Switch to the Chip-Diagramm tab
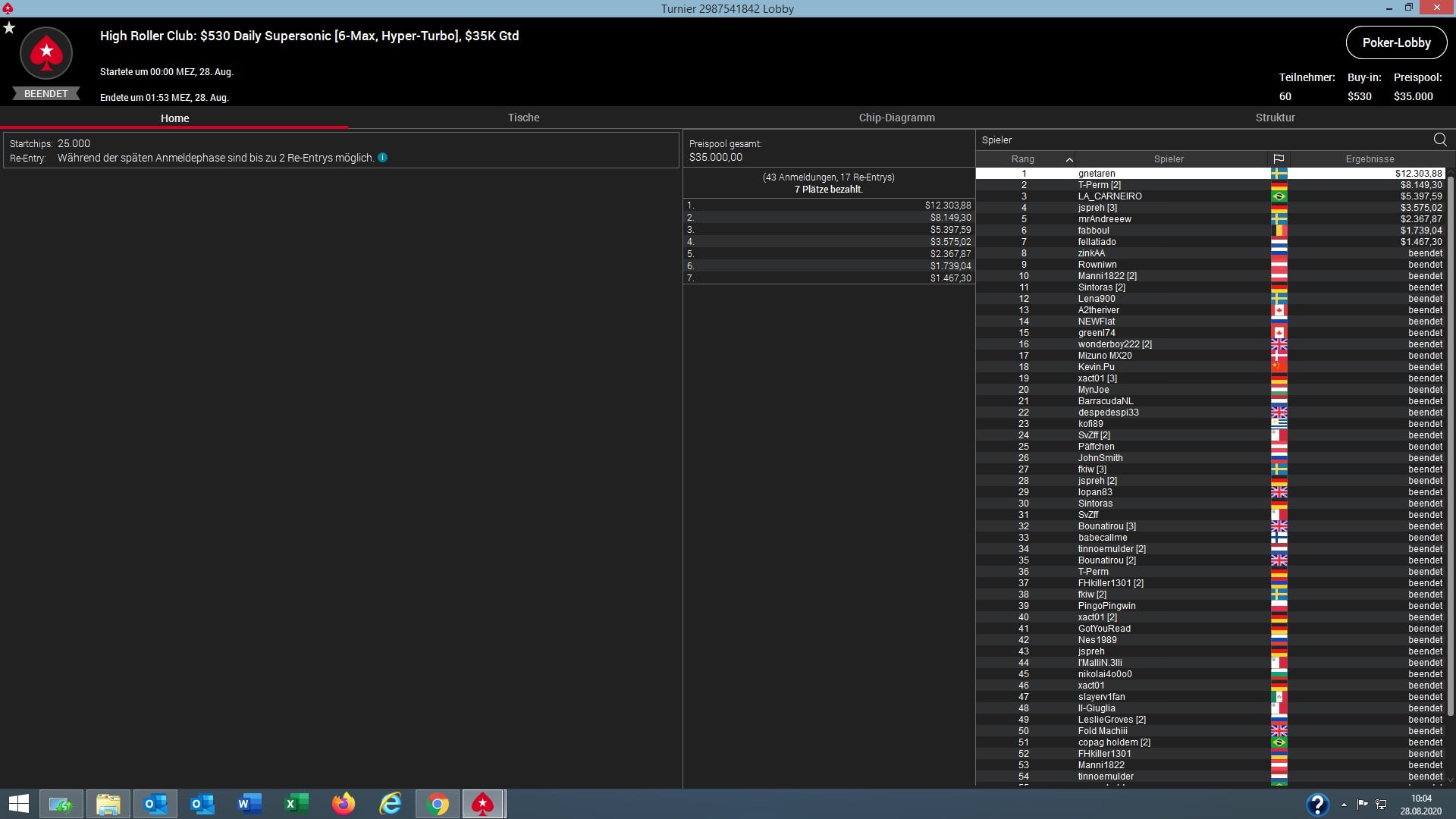 pyautogui.click(x=896, y=118)
